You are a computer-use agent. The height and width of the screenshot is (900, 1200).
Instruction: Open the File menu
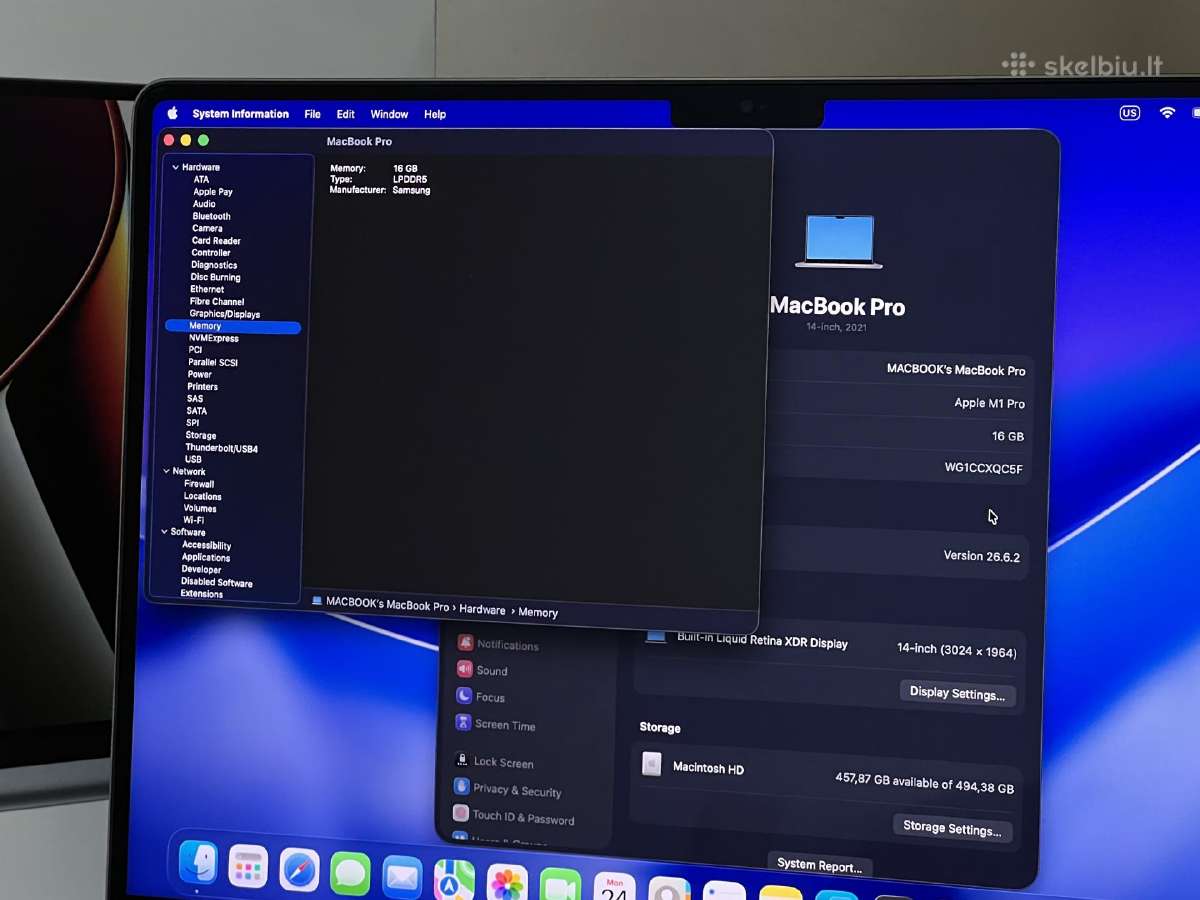click(x=312, y=114)
